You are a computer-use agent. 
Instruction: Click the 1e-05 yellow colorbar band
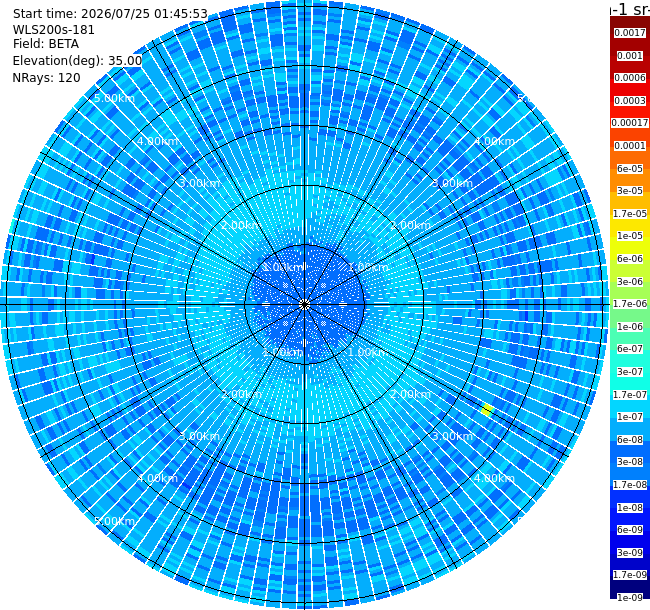point(630,236)
